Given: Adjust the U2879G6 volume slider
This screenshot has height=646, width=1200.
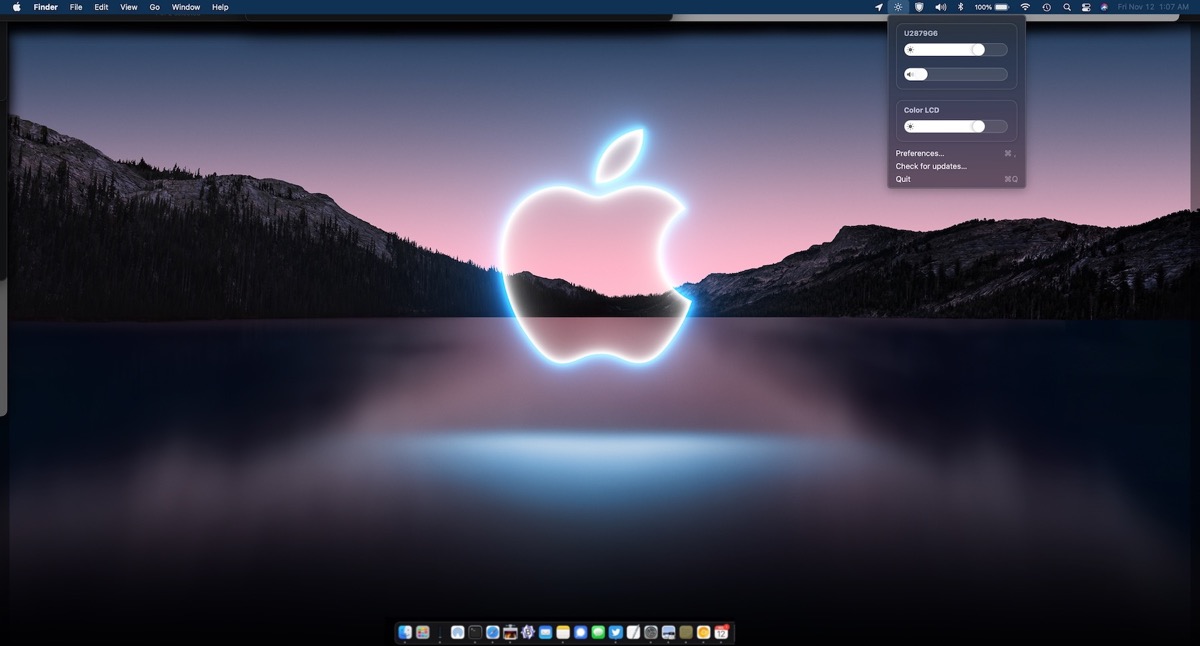Looking at the screenshot, I should coord(956,74).
